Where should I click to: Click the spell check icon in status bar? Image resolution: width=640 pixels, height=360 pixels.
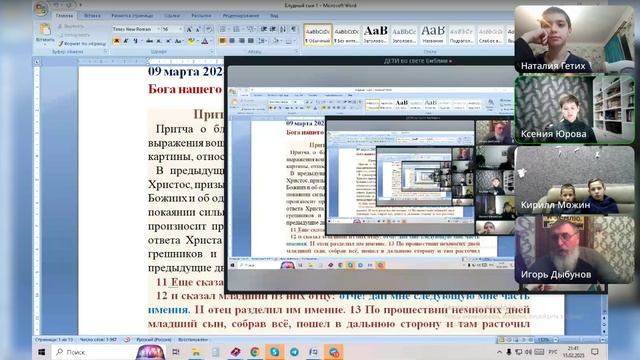[x=127, y=340]
